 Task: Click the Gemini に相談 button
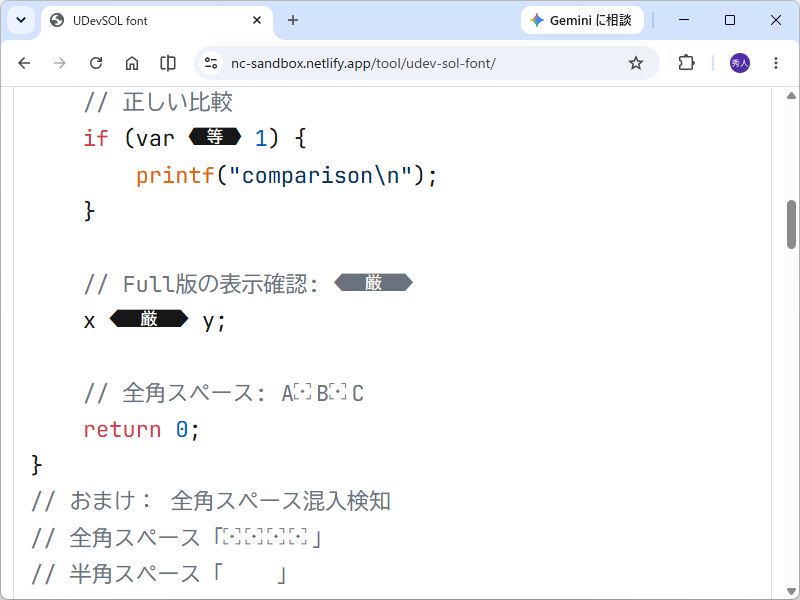582,20
